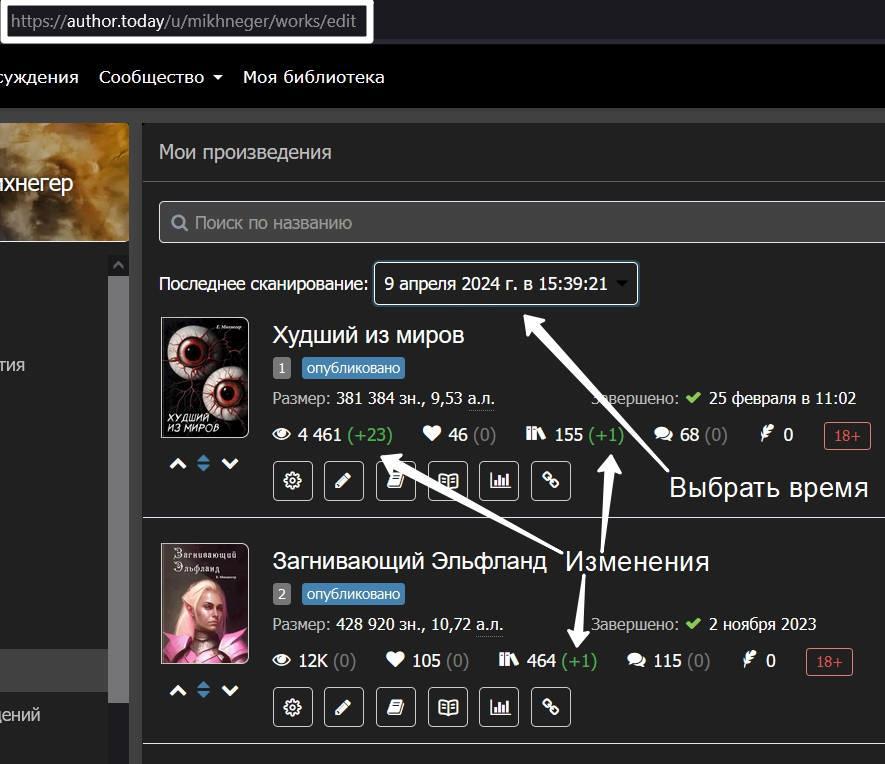The width and height of the screenshot is (885, 764).
Task: Open settings gear for Загнивающий Эльфланд
Action: coord(292,707)
